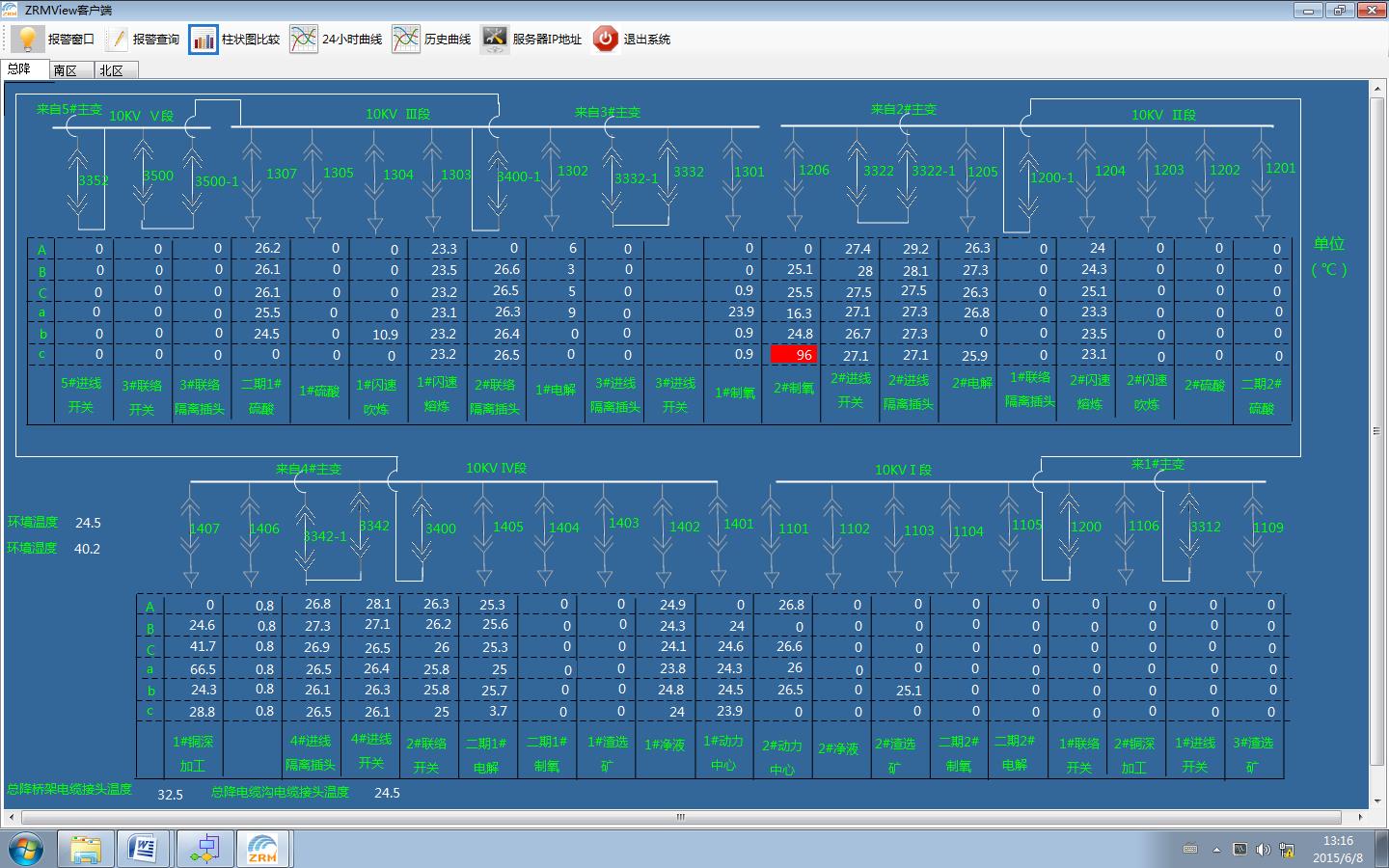
Task: Click the red 退出系统 power icon
Action: click(x=605, y=39)
